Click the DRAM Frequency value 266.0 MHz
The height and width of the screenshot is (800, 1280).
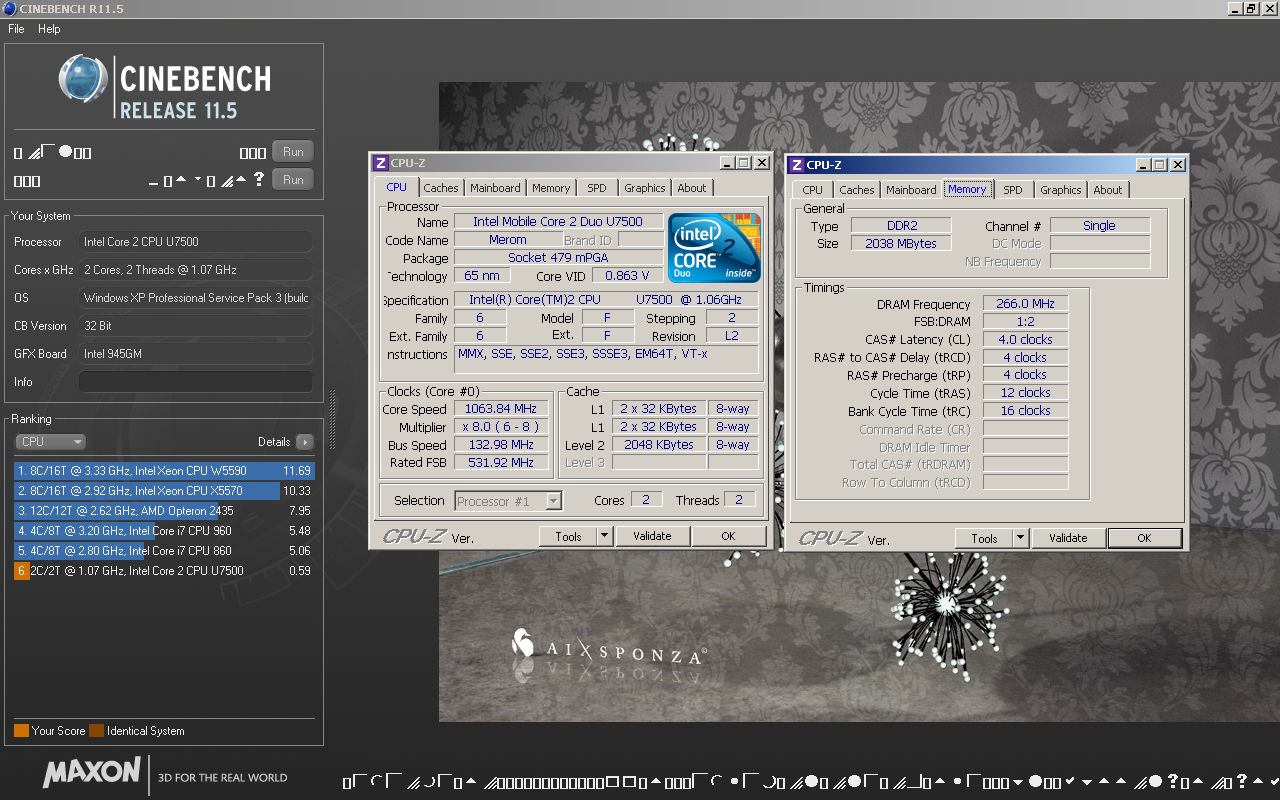1026,304
